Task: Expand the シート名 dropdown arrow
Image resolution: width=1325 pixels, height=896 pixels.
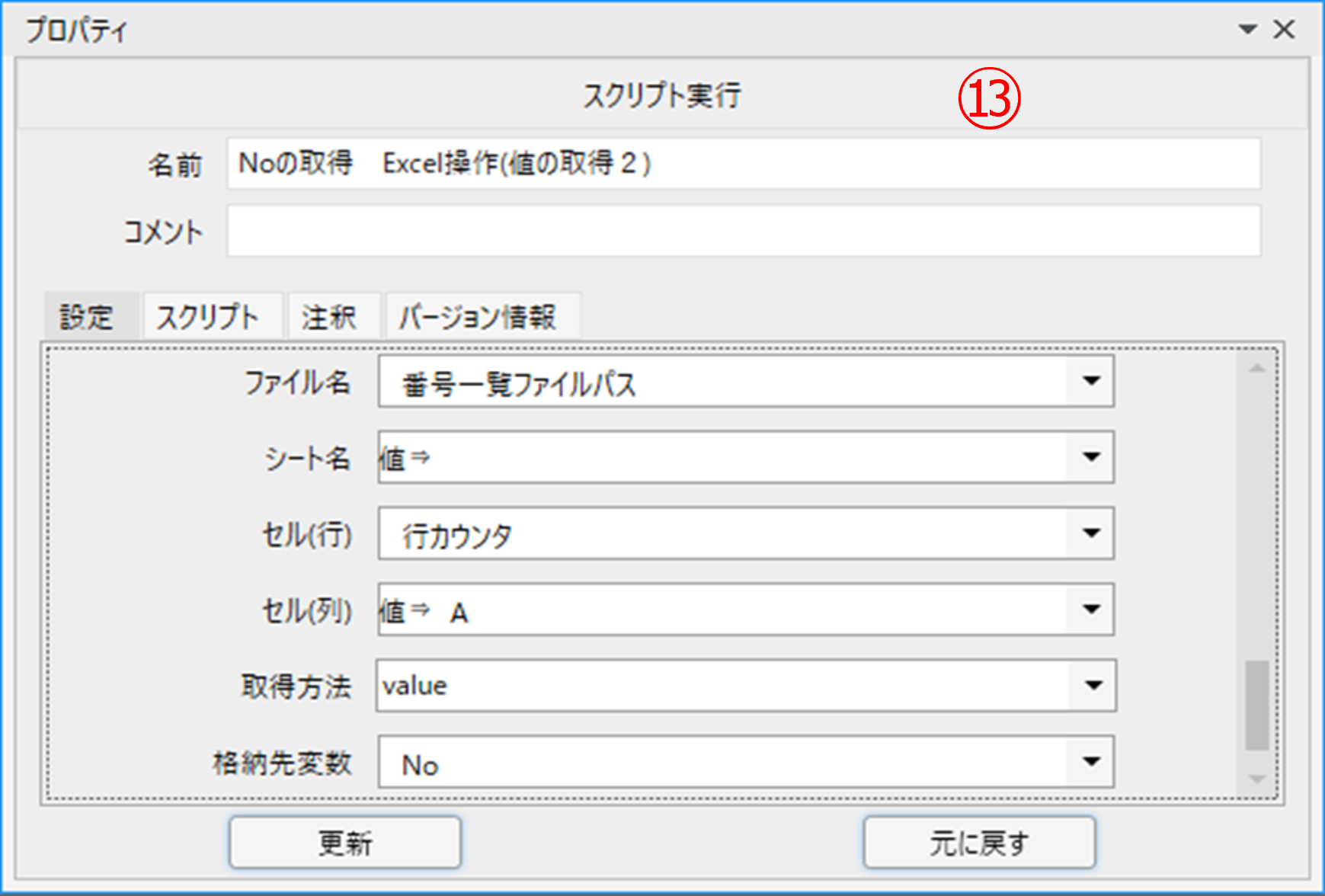Action: (1091, 457)
